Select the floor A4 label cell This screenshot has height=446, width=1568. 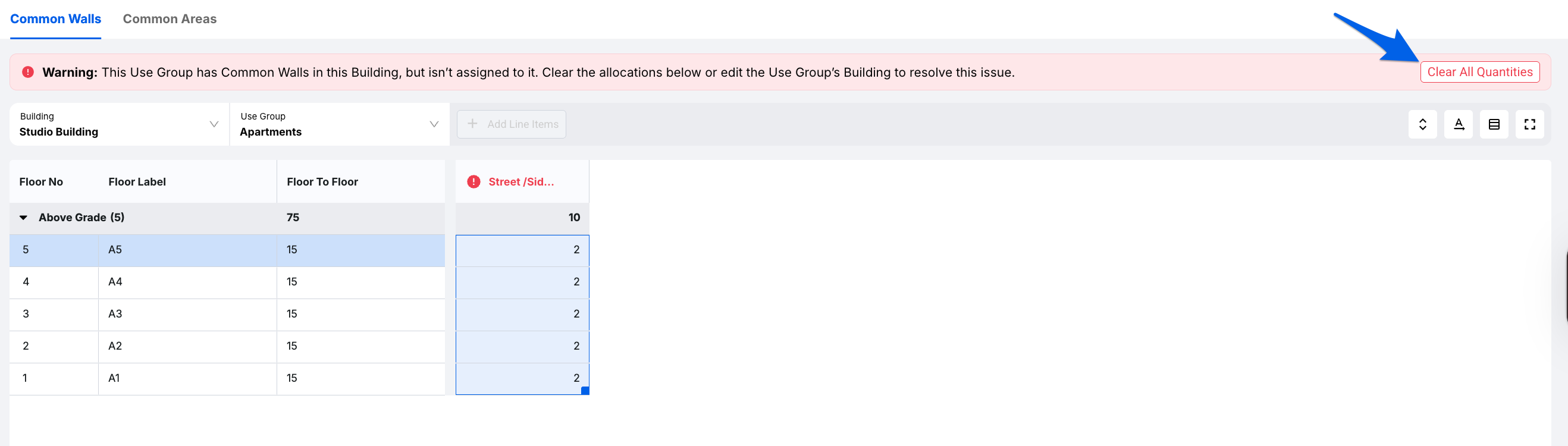(187, 282)
